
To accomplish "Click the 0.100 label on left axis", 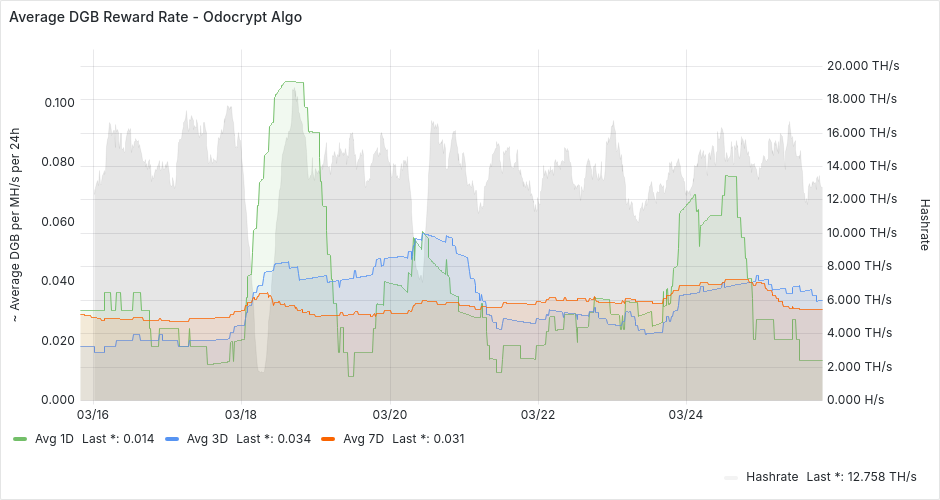I will 59,102.
